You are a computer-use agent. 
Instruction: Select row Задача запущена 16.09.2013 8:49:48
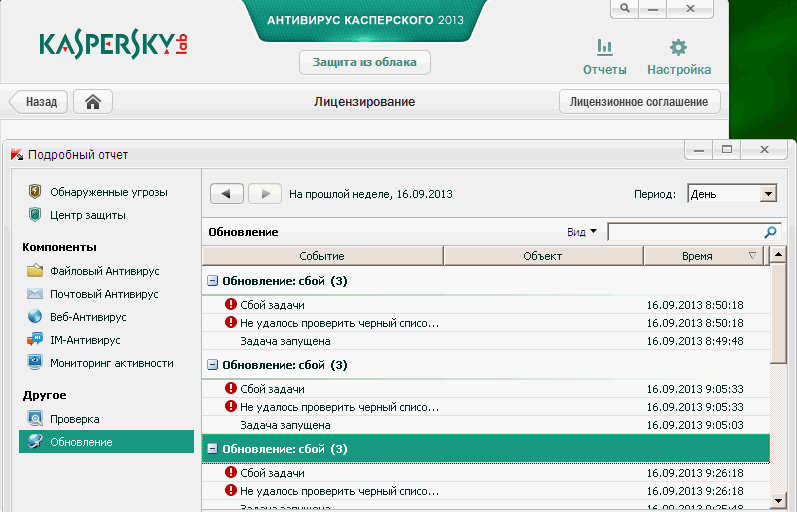click(x=486, y=341)
